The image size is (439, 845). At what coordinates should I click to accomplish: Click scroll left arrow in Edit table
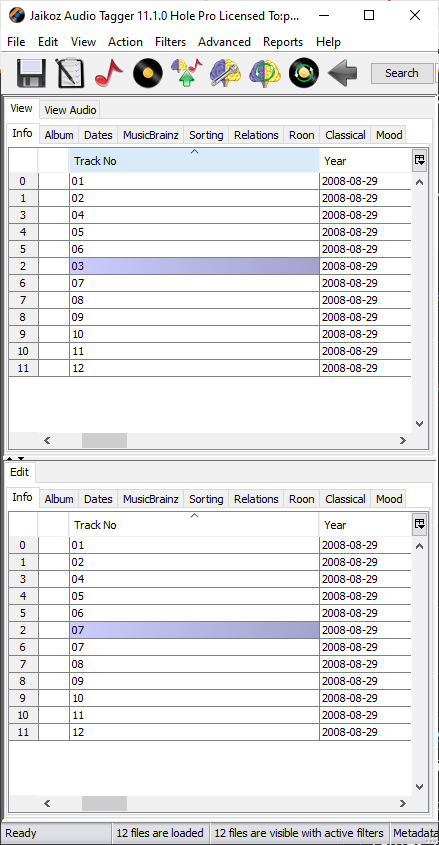pos(47,804)
